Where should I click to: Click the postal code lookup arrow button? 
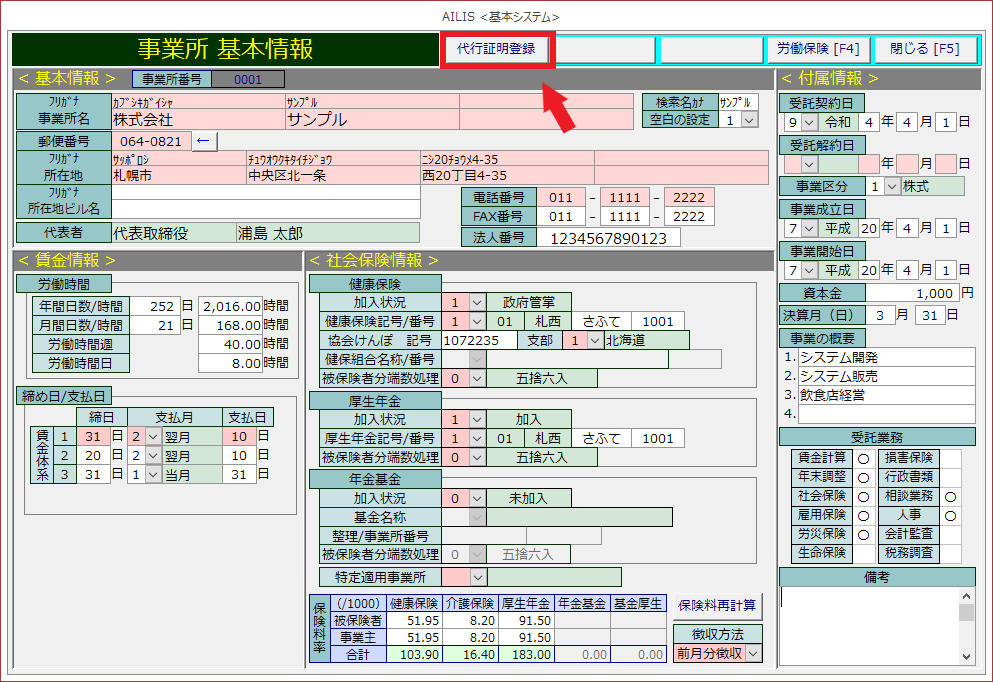click(203, 141)
